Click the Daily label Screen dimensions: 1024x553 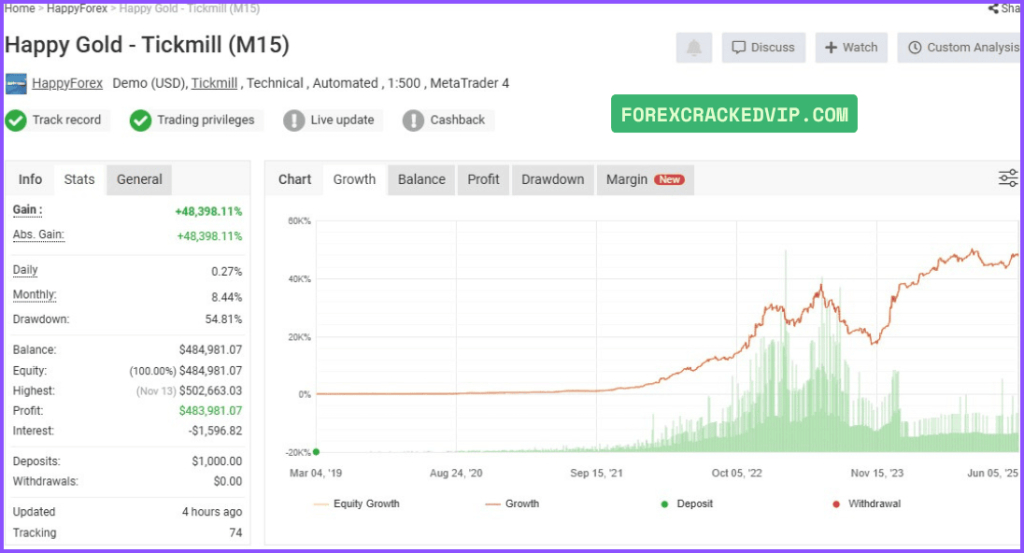(x=25, y=270)
